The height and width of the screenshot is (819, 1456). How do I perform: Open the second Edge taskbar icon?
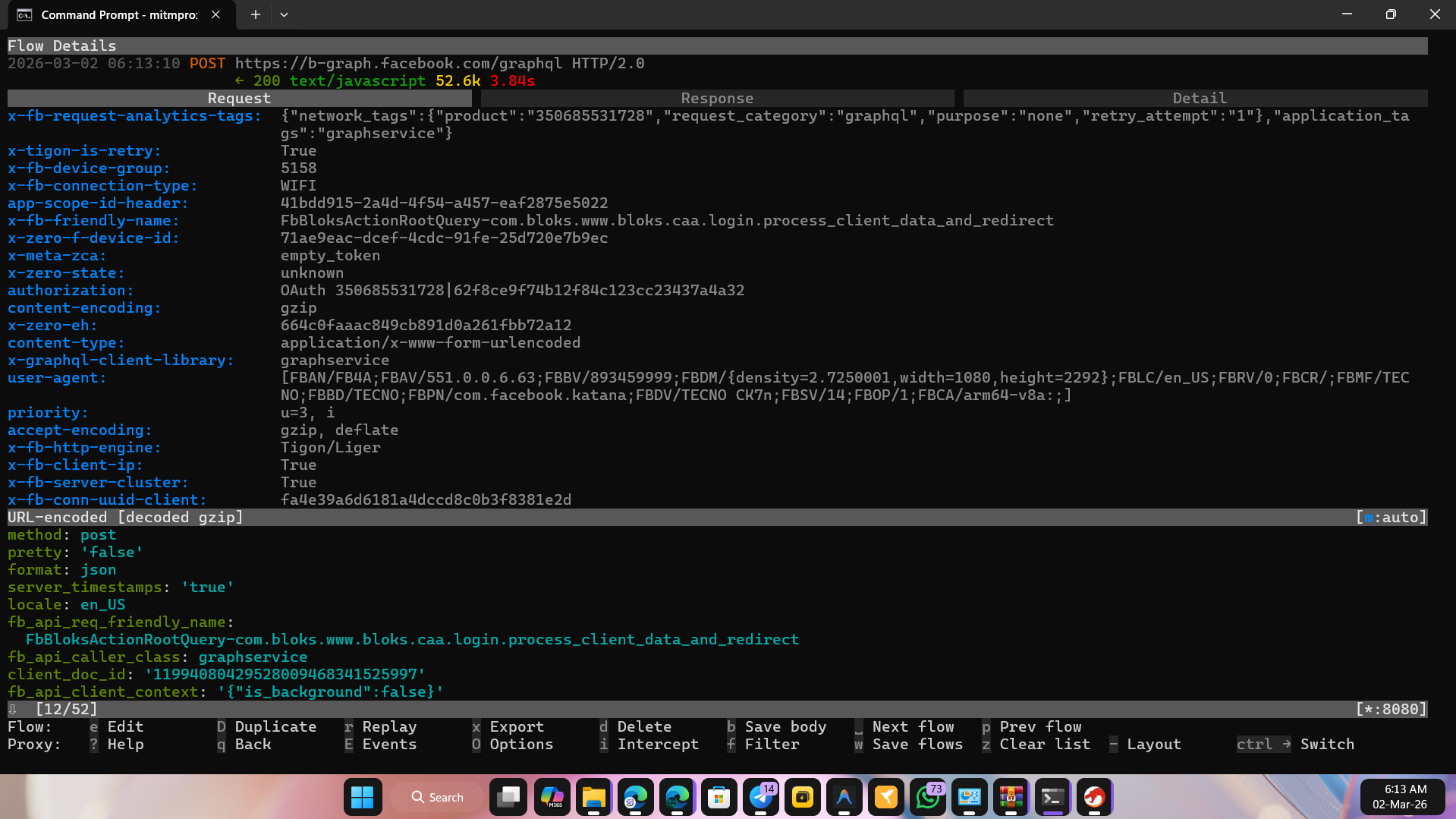677,797
